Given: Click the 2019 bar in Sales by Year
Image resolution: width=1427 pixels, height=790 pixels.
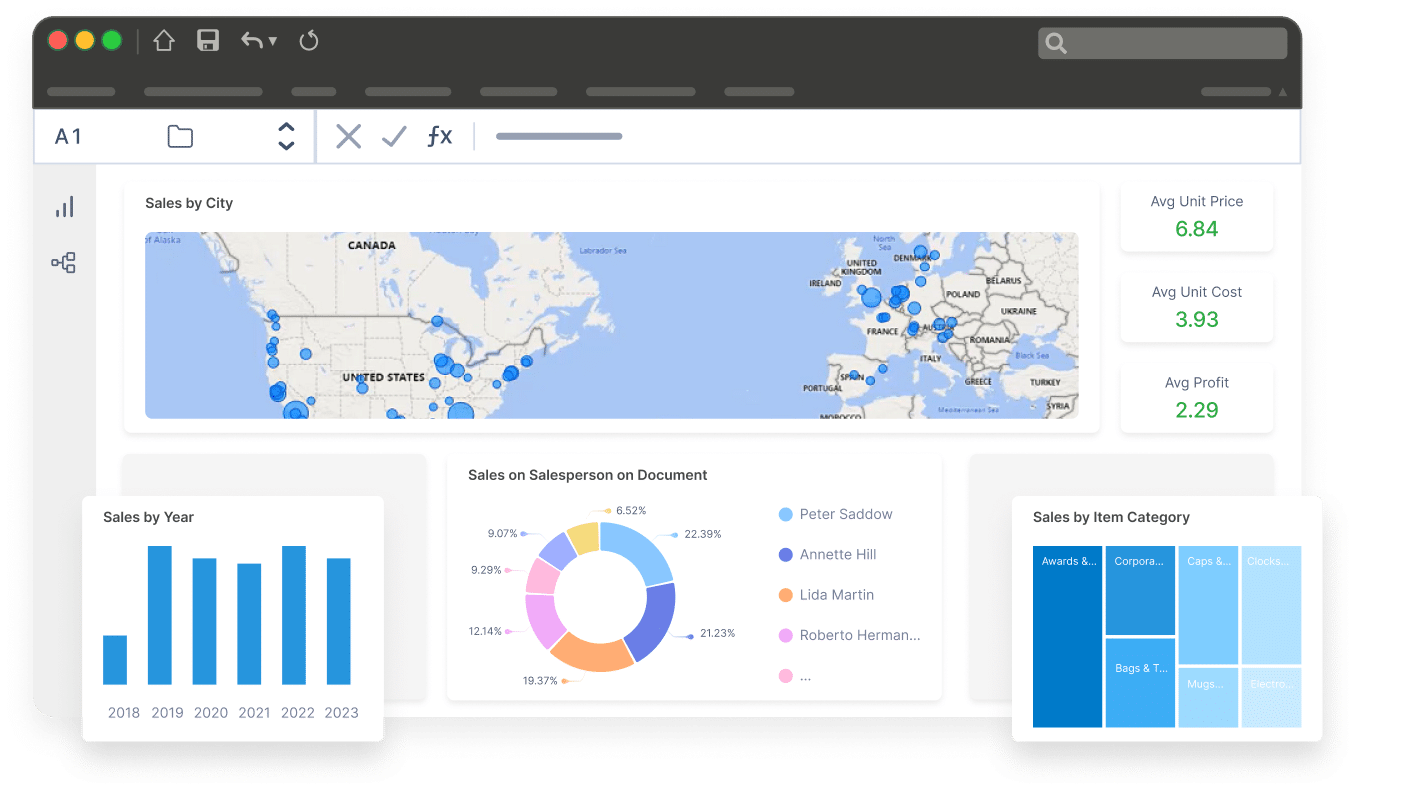Looking at the screenshot, I should (x=160, y=615).
